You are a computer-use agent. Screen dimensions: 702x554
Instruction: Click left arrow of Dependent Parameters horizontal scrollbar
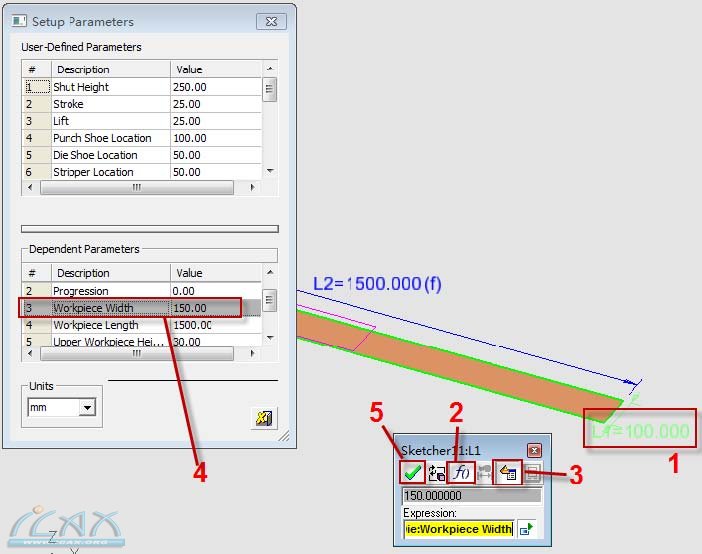30,353
